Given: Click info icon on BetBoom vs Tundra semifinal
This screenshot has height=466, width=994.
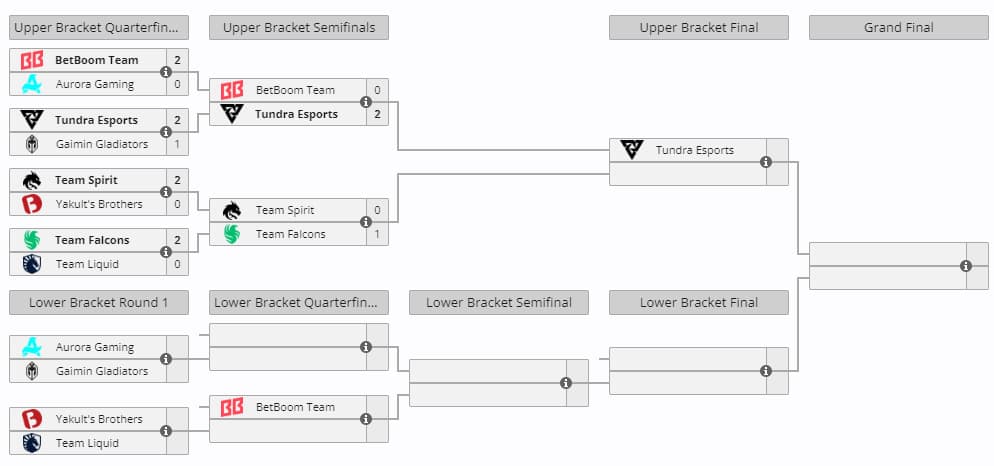Looking at the screenshot, I should coord(366,102).
